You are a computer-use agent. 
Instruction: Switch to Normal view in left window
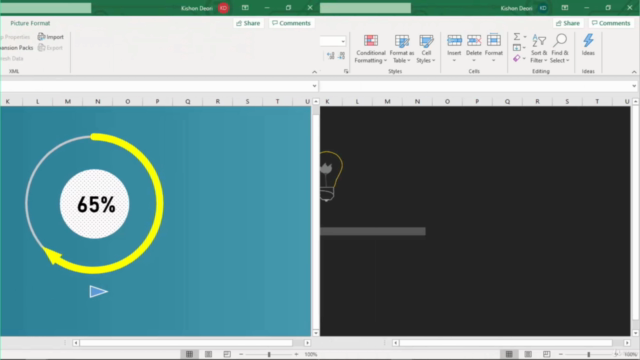point(189,354)
